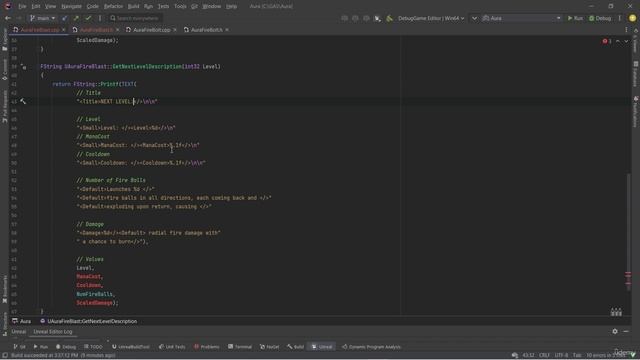Screen dimensions: 640x360
Task: Open the Build menu
Action: 133,7
